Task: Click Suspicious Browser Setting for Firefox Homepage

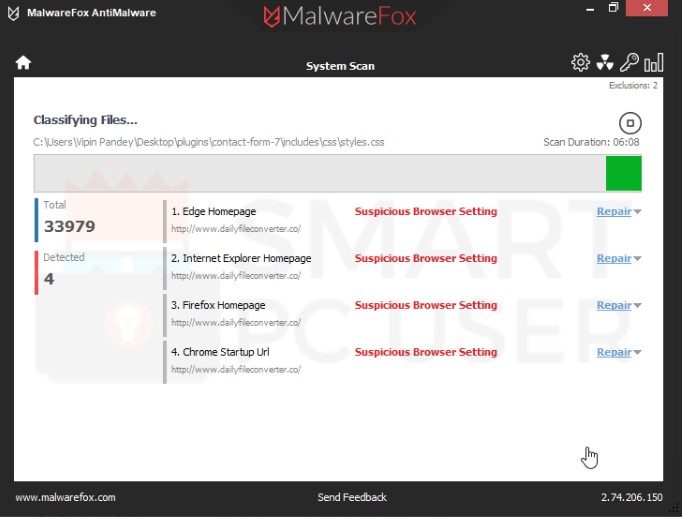Action: (426, 305)
